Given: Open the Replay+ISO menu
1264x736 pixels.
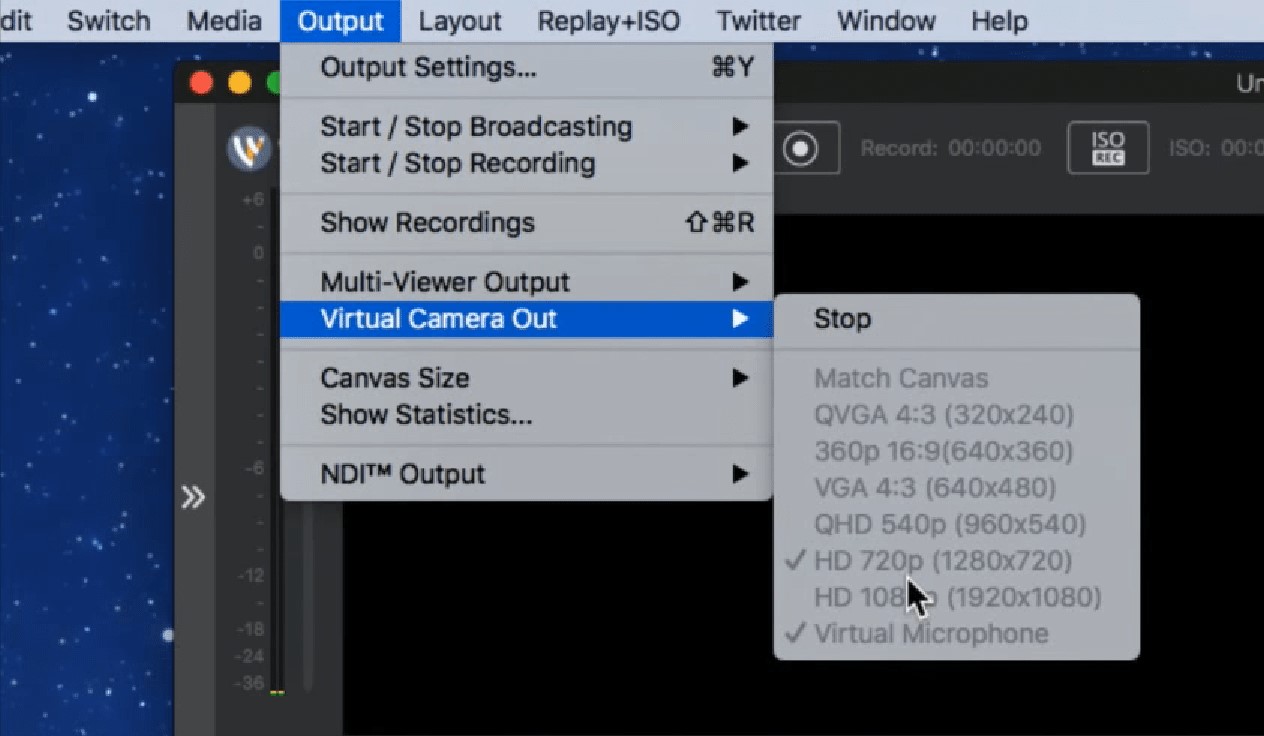Looking at the screenshot, I should (609, 20).
